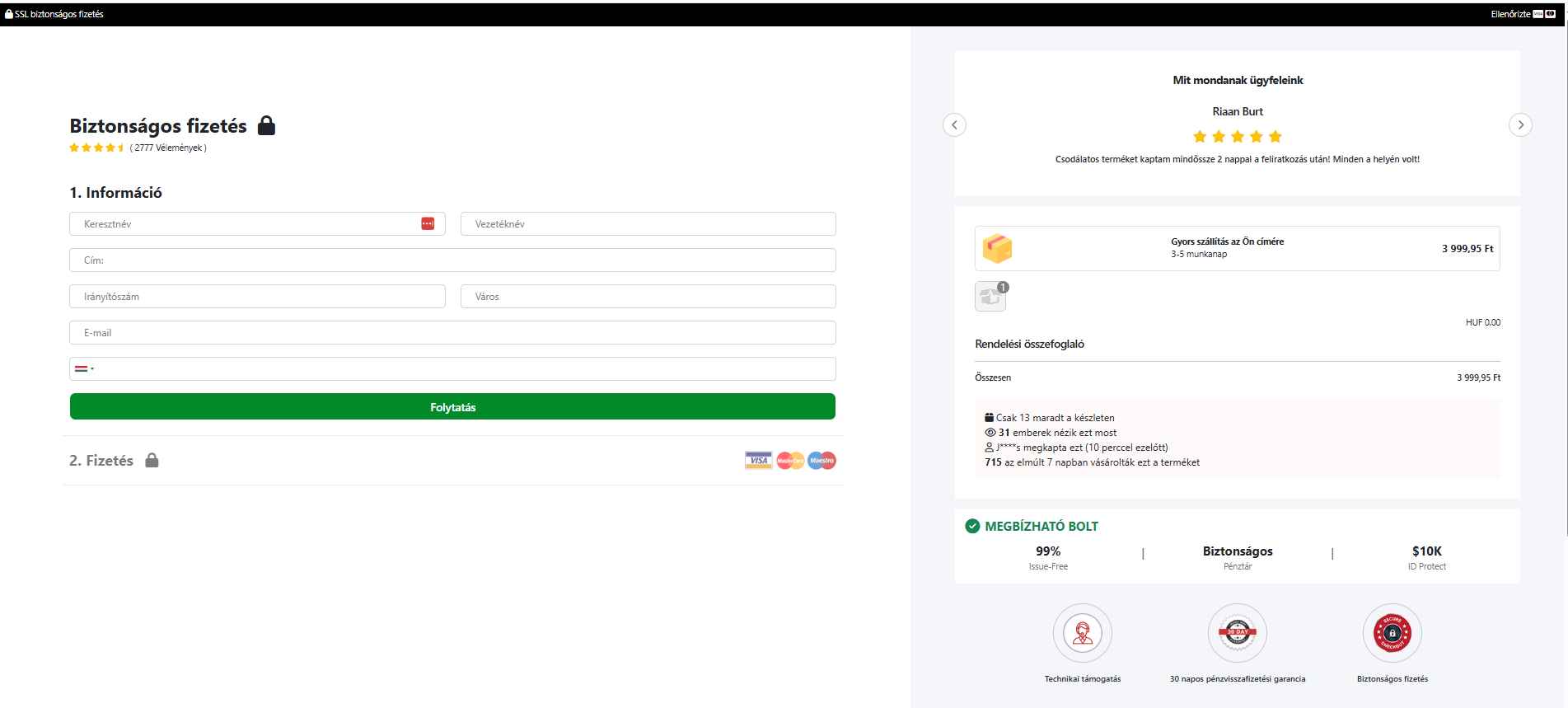Click the green Megbízható bolt checkmark icon
Viewport: 1568px width, 708px height.
point(972,526)
